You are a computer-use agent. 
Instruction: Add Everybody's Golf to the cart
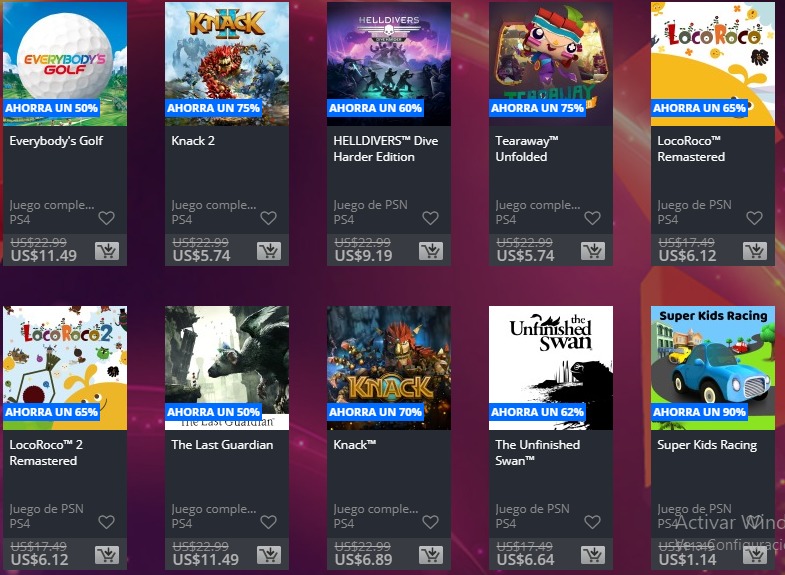coord(107,251)
